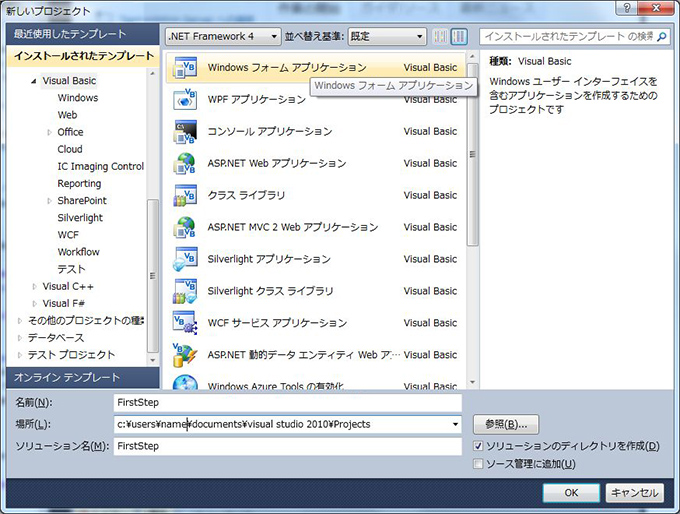Viewport: 680px width, 514px height.
Task: Expand the SharePoint tree node
Action: tap(49, 201)
